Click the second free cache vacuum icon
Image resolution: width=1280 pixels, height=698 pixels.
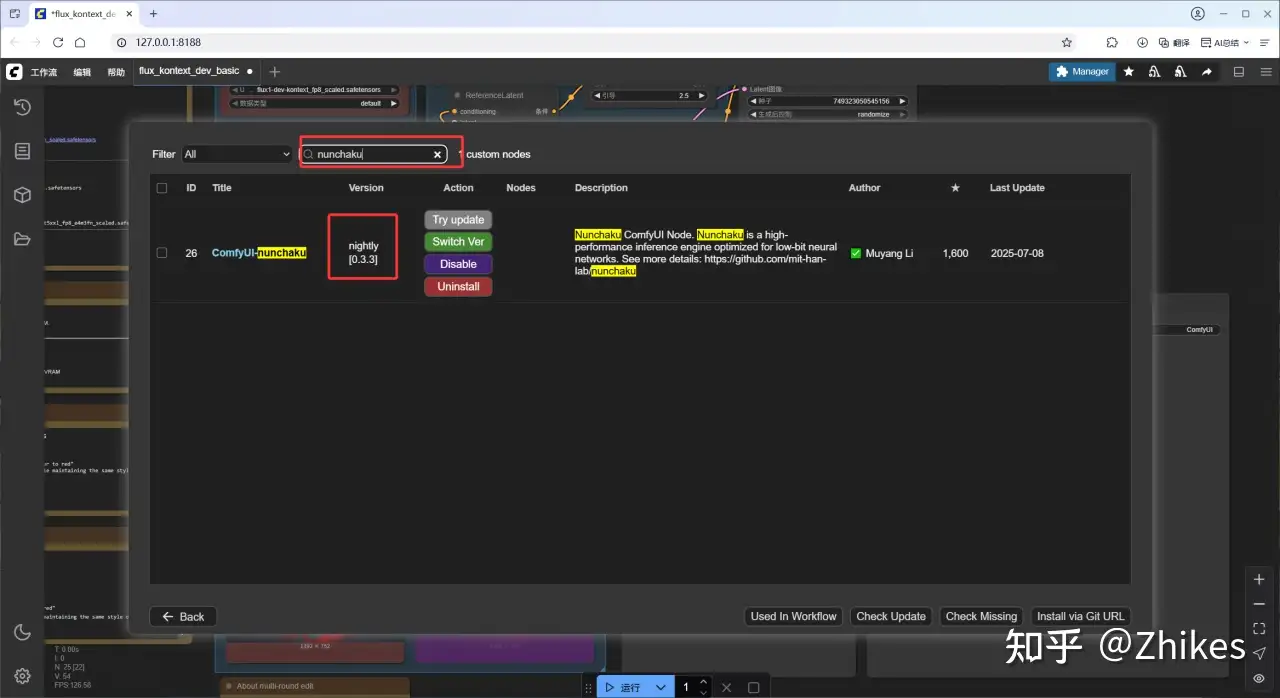[1181, 72]
